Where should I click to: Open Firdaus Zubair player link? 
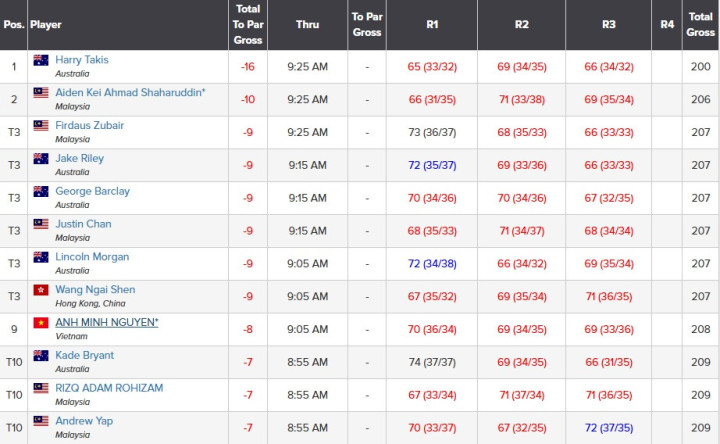click(x=90, y=125)
